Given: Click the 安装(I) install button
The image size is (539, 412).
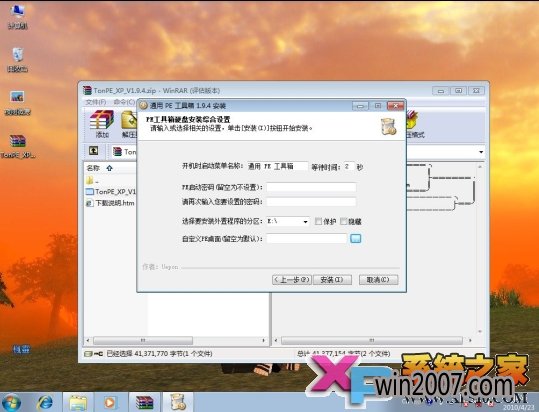Looking at the screenshot, I should (x=332, y=280).
